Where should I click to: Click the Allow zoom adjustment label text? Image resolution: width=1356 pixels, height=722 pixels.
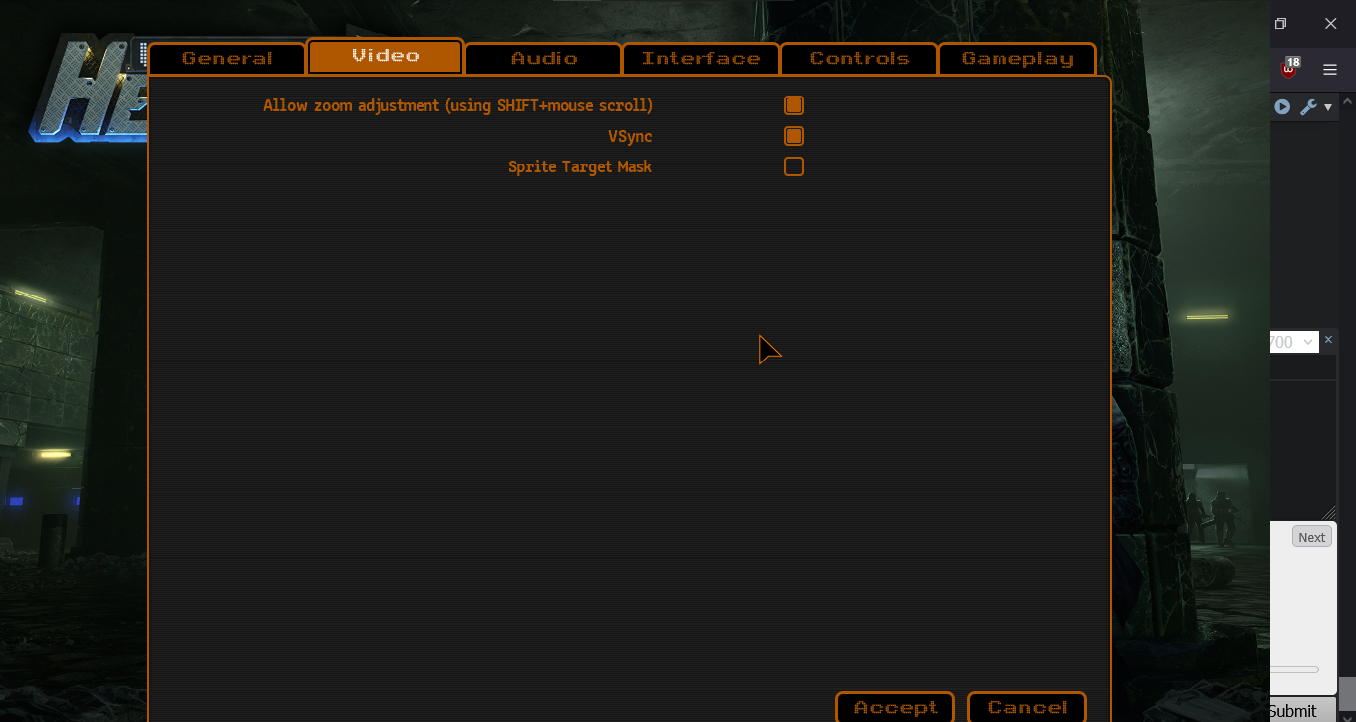tap(458, 105)
